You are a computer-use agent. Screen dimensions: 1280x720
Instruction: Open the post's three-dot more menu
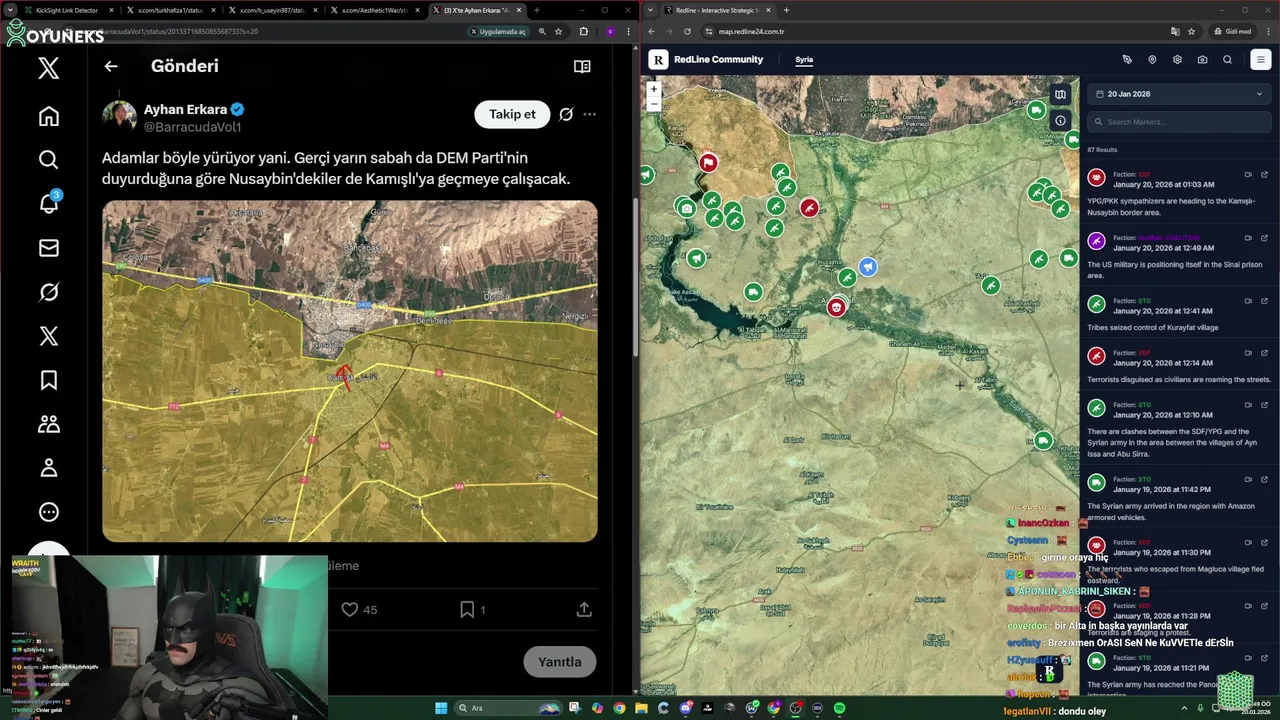tap(590, 114)
